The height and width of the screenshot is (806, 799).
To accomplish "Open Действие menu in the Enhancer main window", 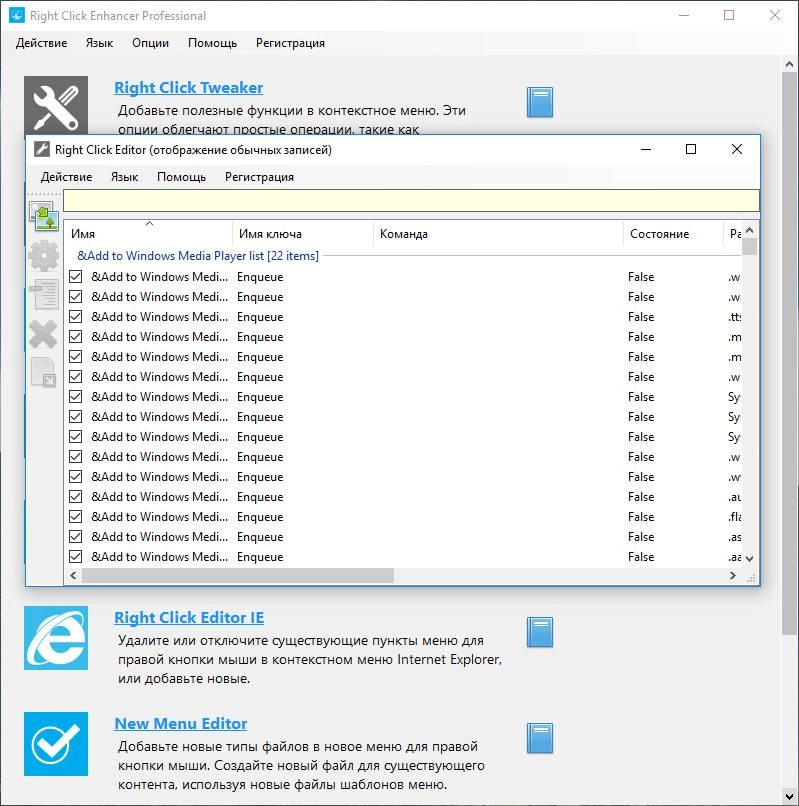I will coord(42,43).
